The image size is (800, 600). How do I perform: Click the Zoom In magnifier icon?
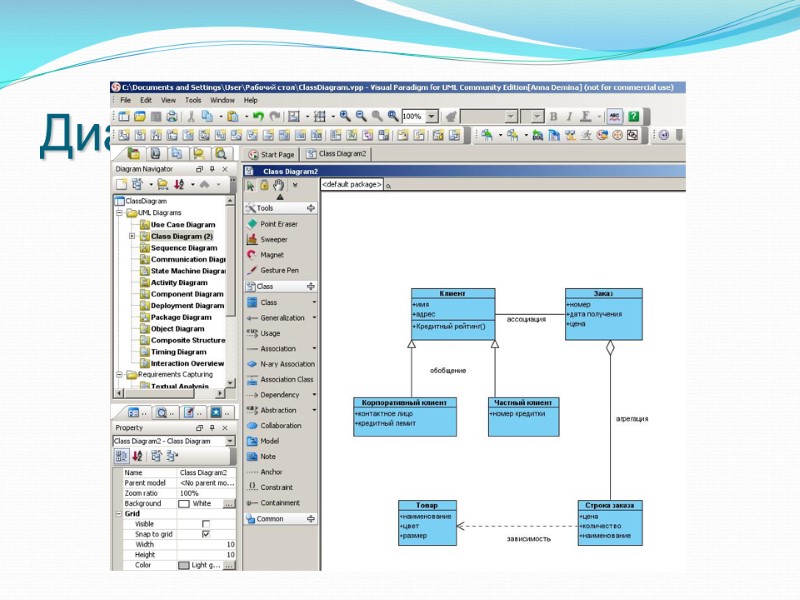[345, 116]
